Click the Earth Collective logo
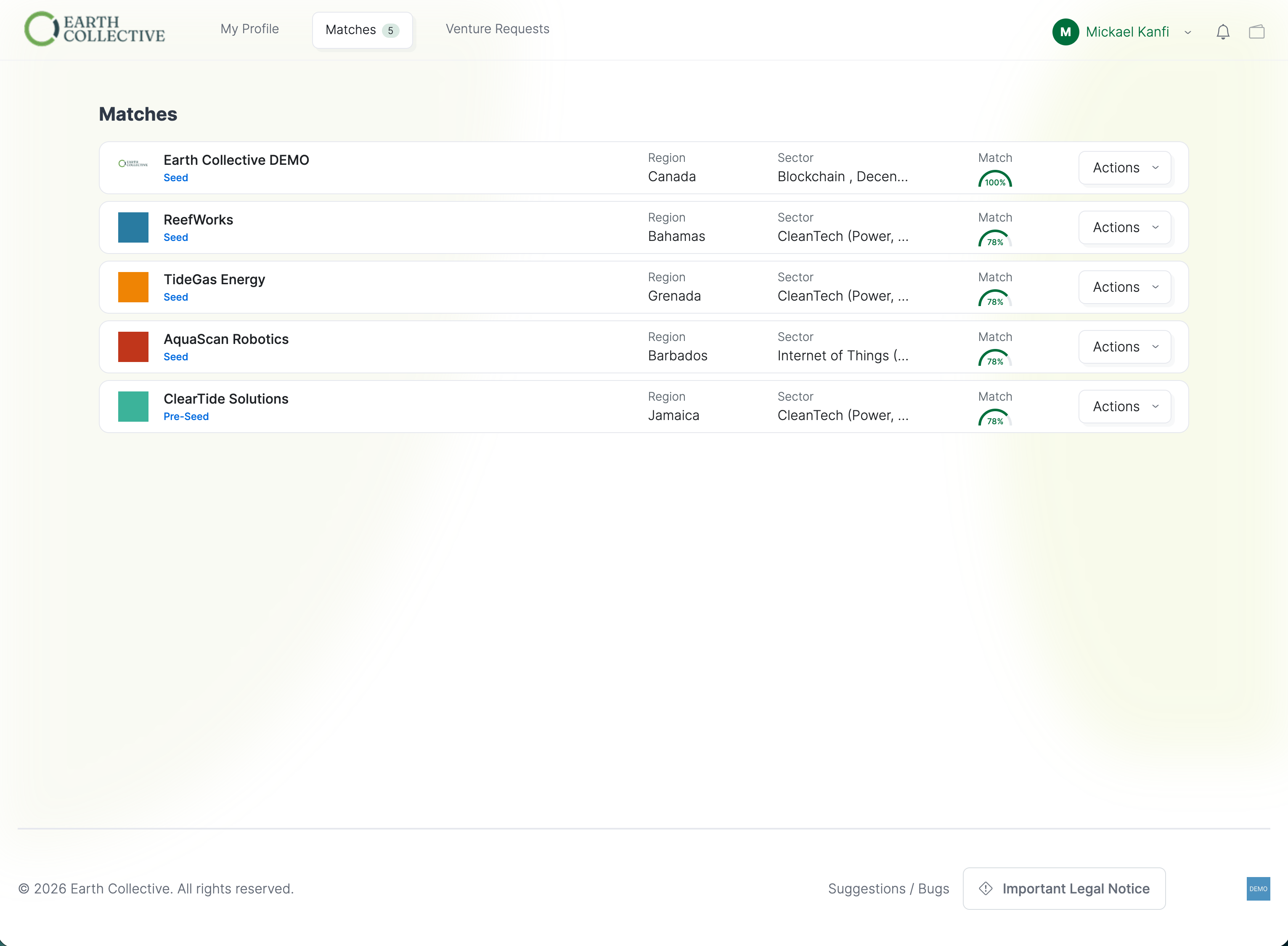This screenshot has height=946, width=1288. coord(95,29)
